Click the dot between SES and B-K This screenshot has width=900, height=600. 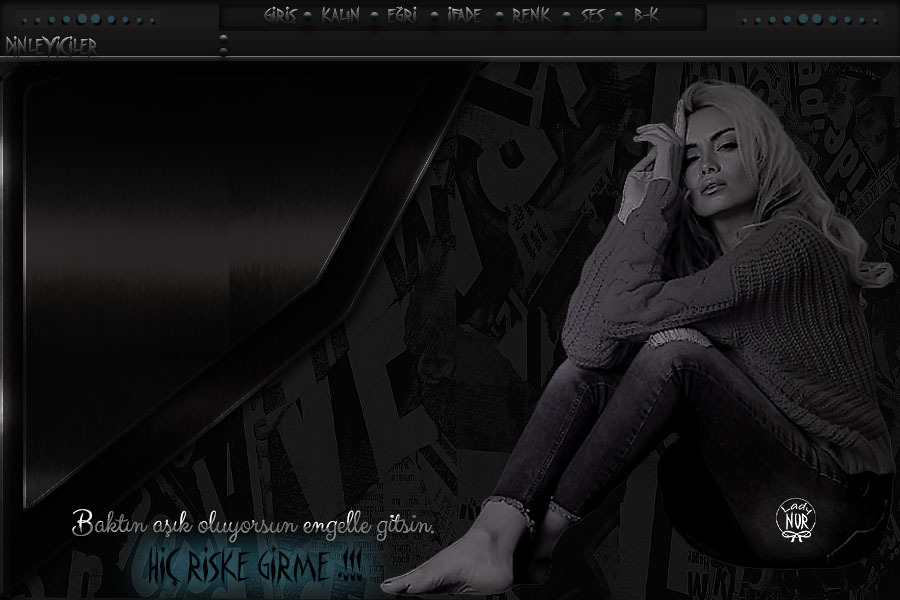[x=619, y=17]
